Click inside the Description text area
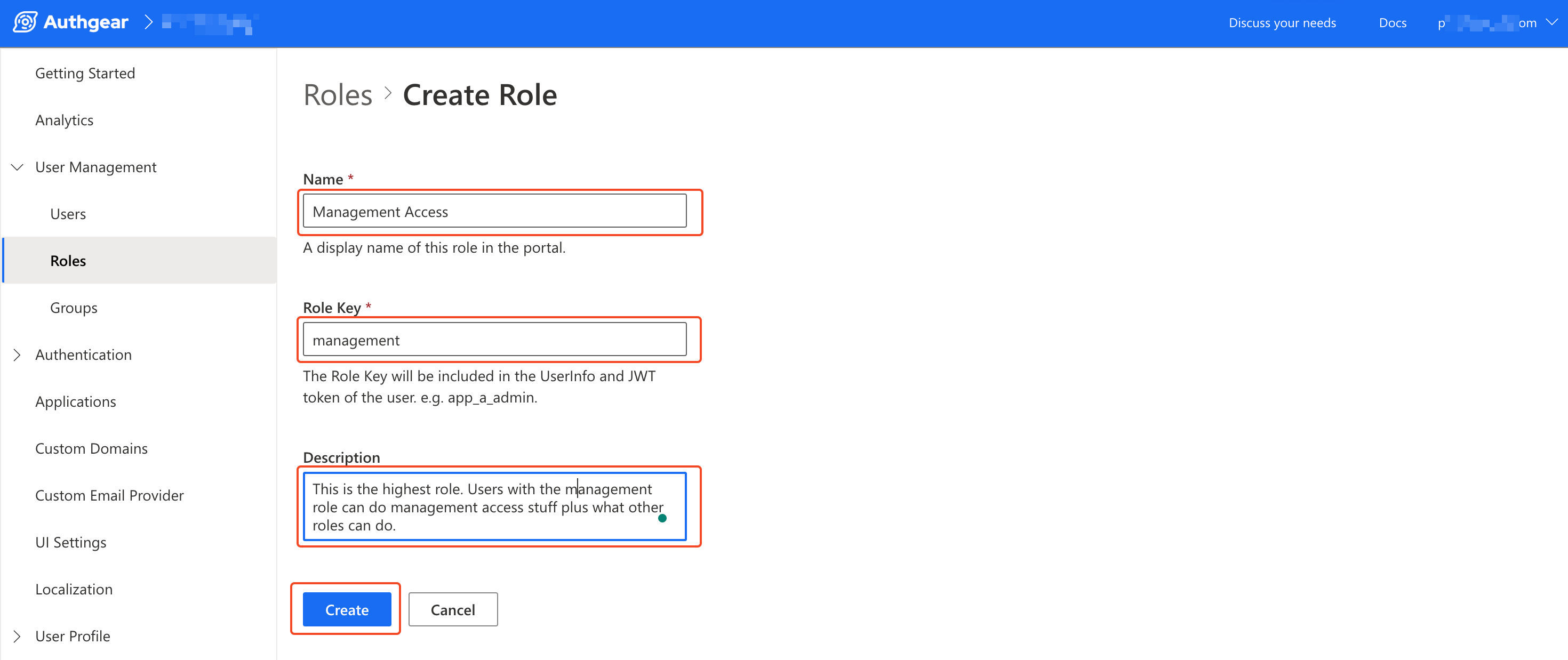Screen dimensions: 1568x660 pyautogui.click(x=487, y=506)
